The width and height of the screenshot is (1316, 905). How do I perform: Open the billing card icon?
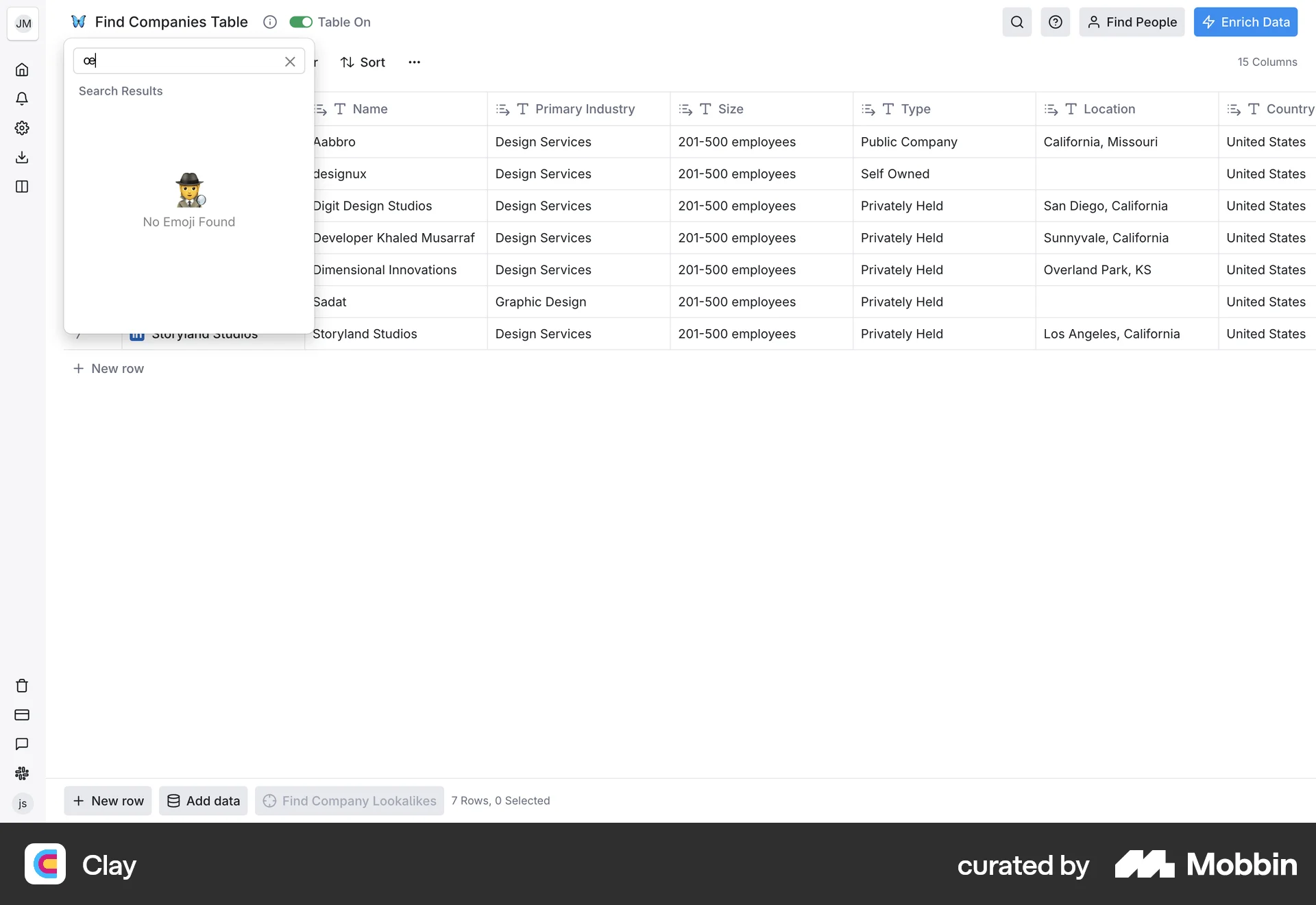click(x=22, y=715)
